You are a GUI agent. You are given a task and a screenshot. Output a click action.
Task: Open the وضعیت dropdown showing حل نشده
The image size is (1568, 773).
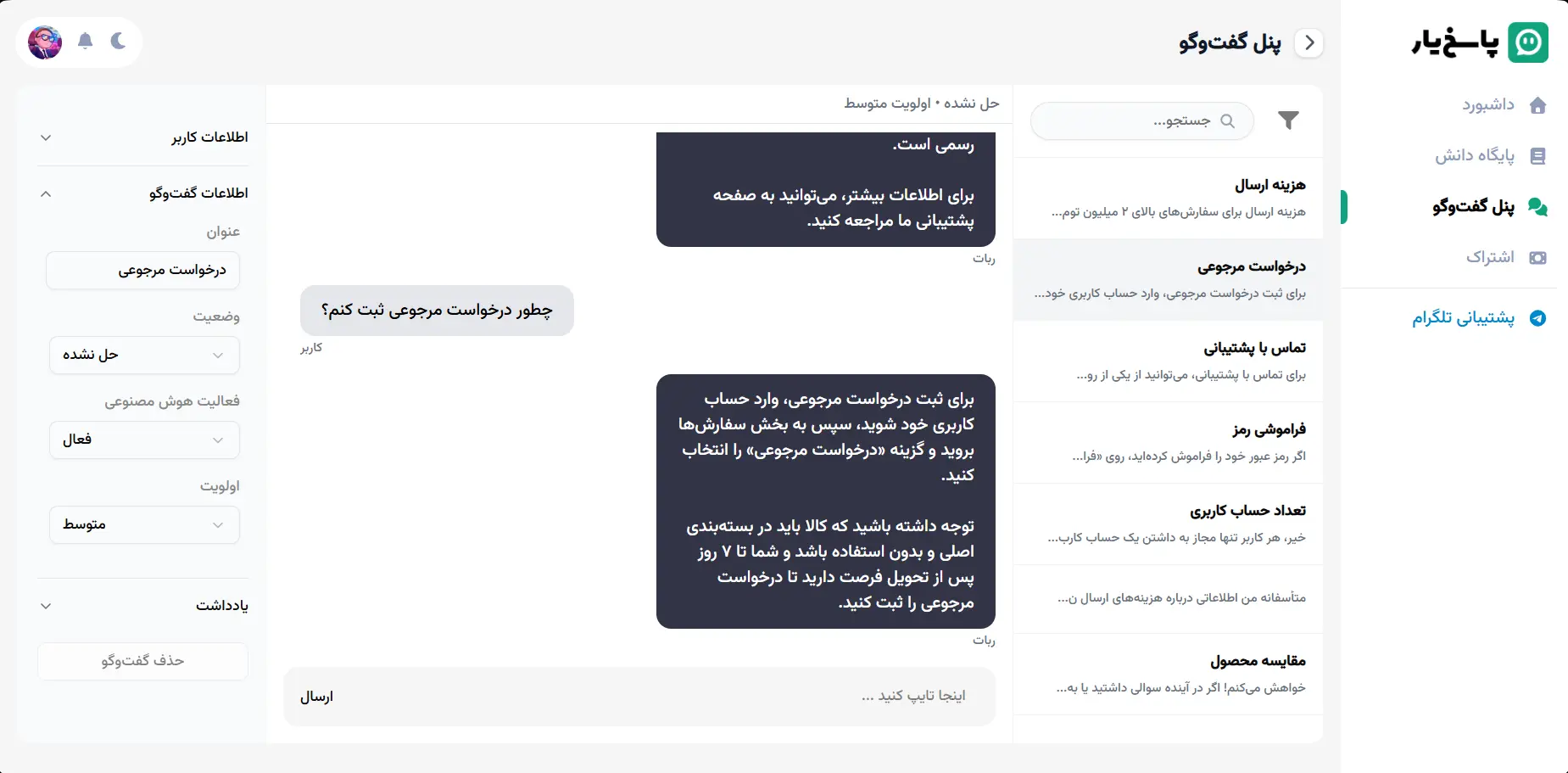(x=143, y=355)
